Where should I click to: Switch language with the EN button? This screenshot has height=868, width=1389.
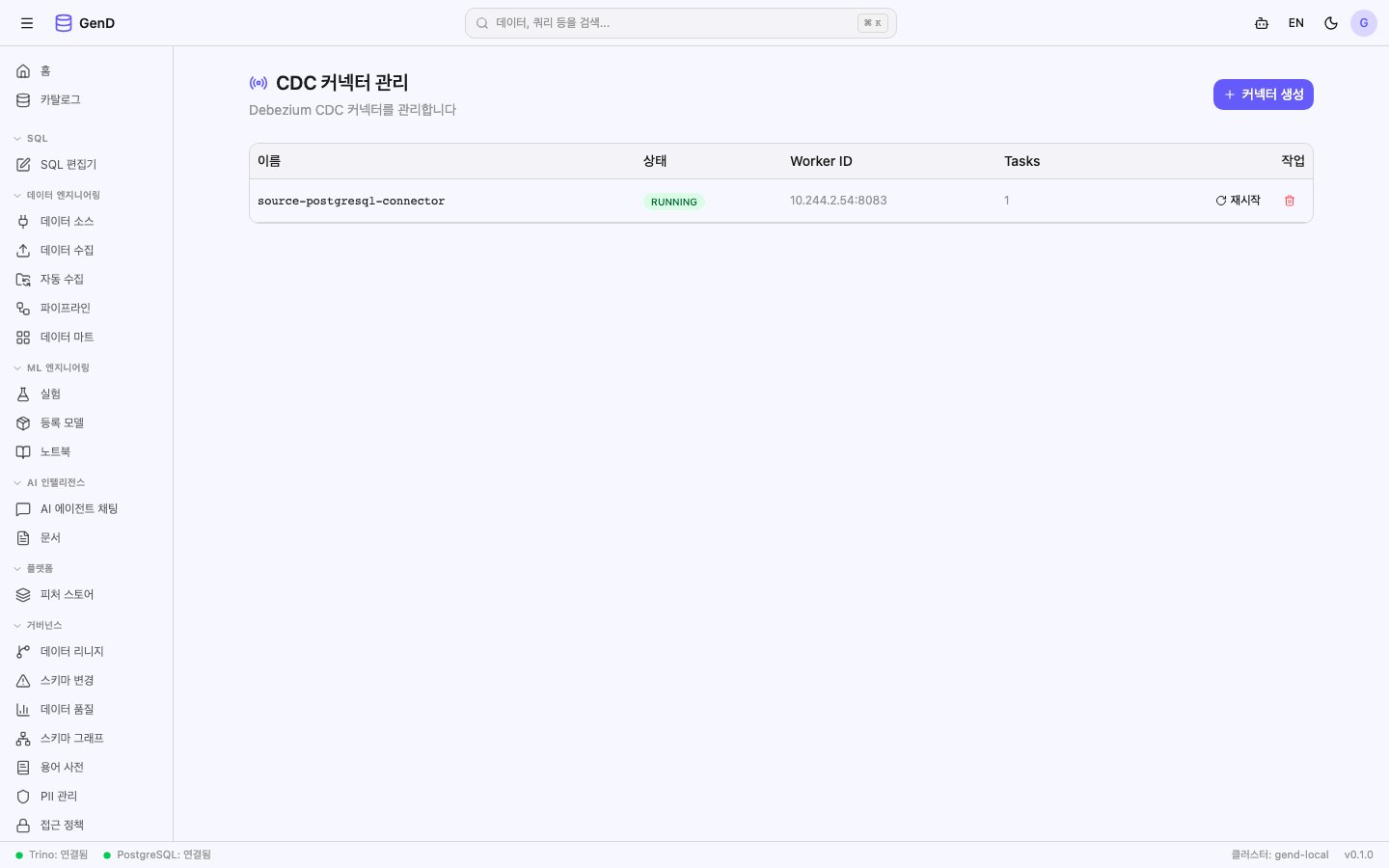(1296, 23)
